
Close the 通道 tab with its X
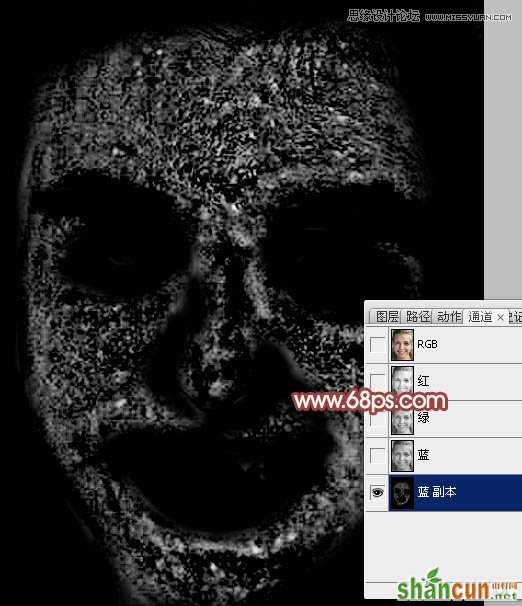click(500, 317)
